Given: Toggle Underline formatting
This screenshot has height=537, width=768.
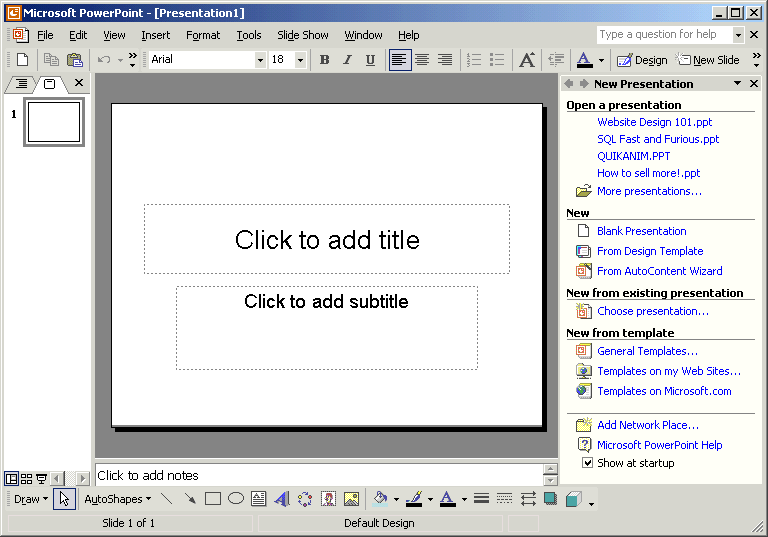Looking at the screenshot, I should tap(370, 60).
